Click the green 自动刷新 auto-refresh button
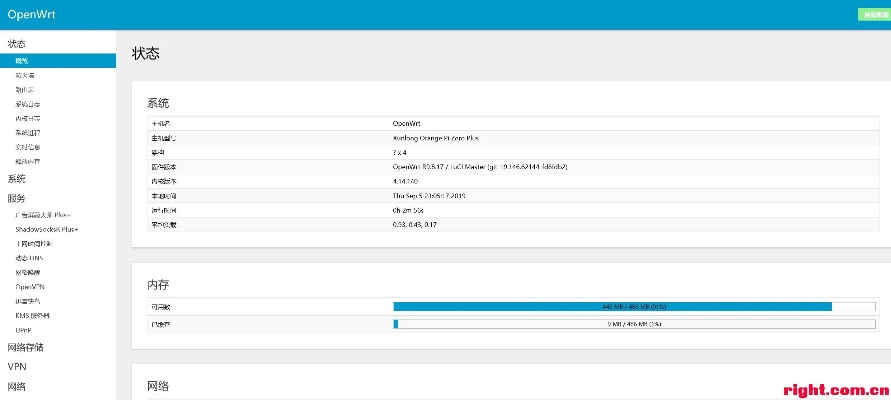 click(x=873, y=15)
